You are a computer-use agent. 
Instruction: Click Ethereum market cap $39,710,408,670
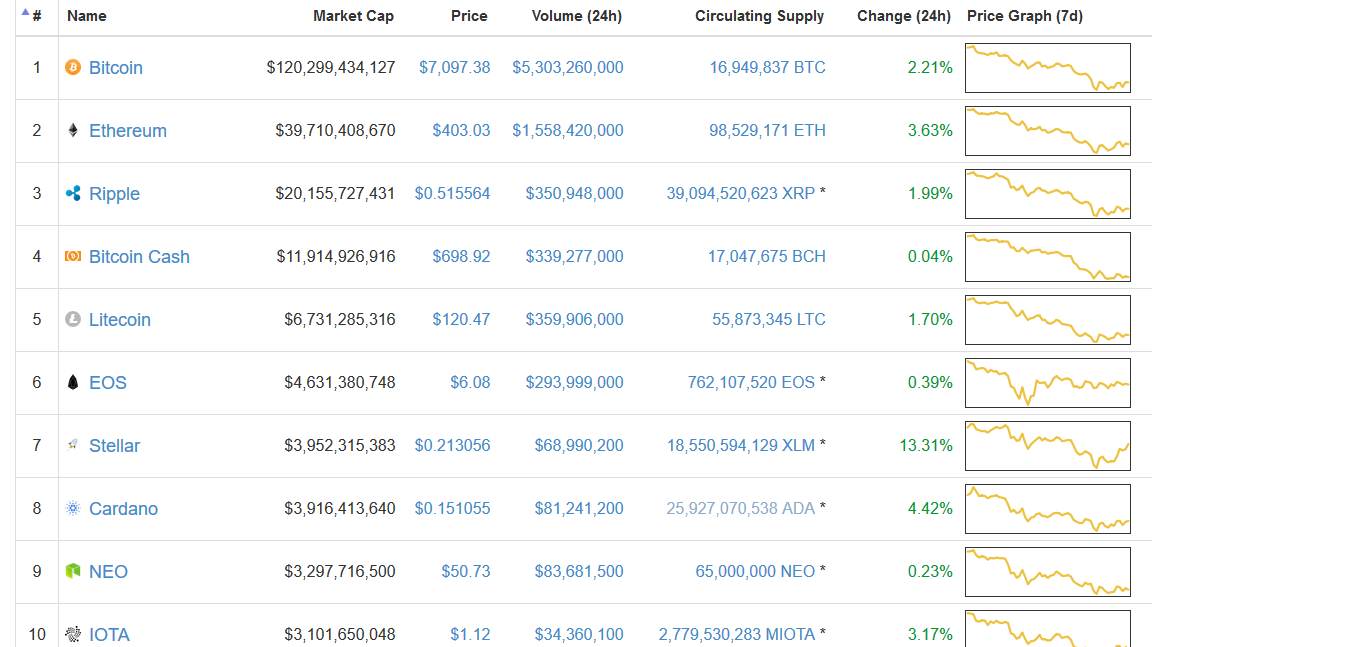tap(335, 130)
